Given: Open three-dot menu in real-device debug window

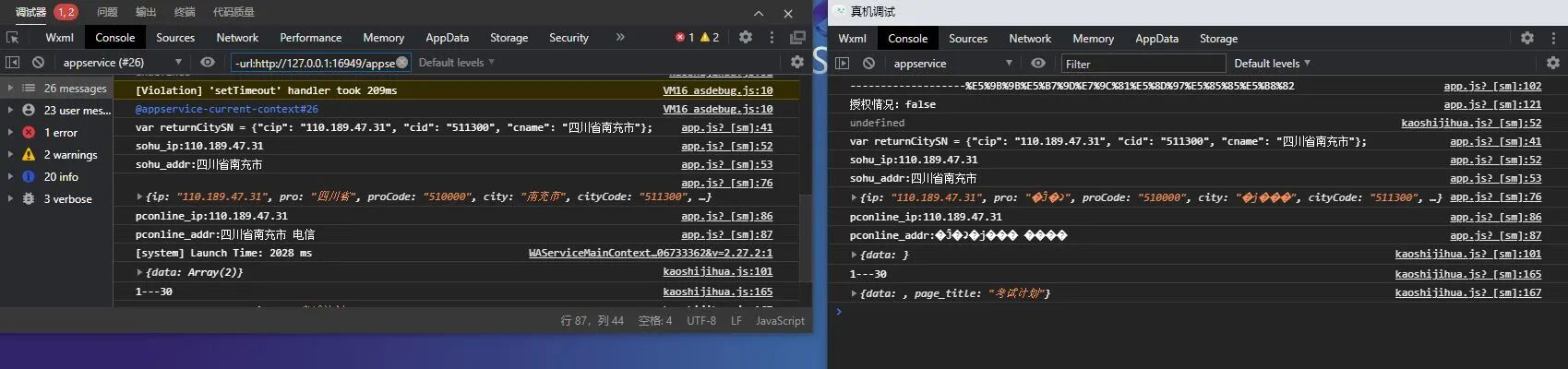Looking at the screenshot, I should (1554, 38).
